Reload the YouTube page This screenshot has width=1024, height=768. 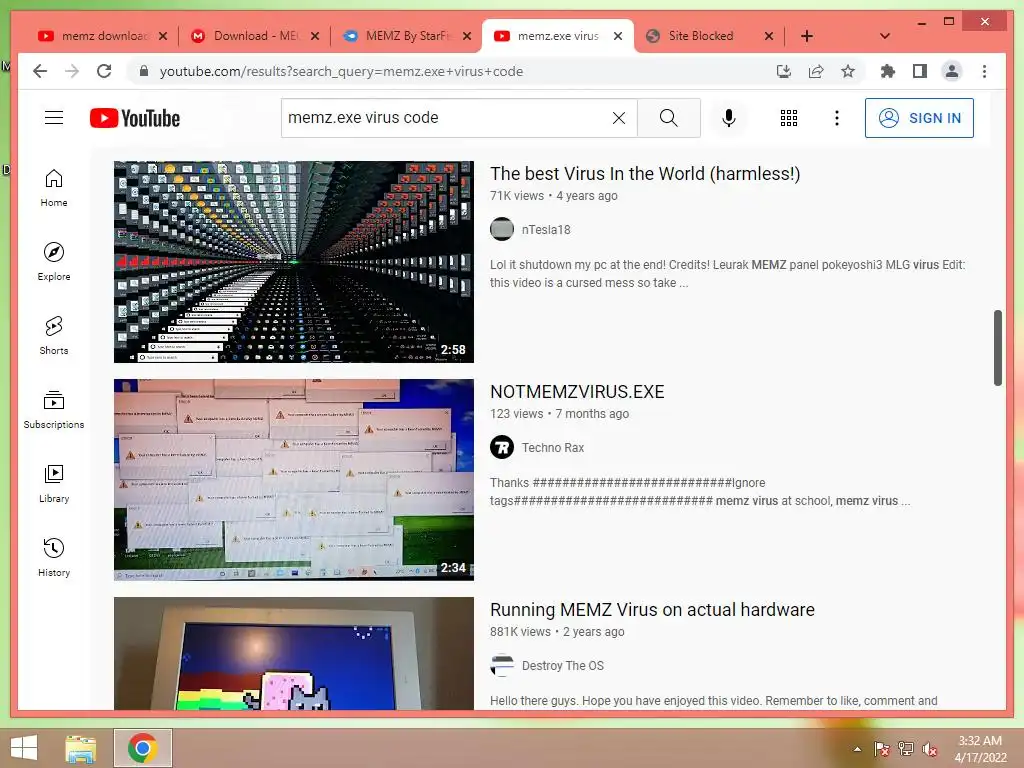[104, 71]
